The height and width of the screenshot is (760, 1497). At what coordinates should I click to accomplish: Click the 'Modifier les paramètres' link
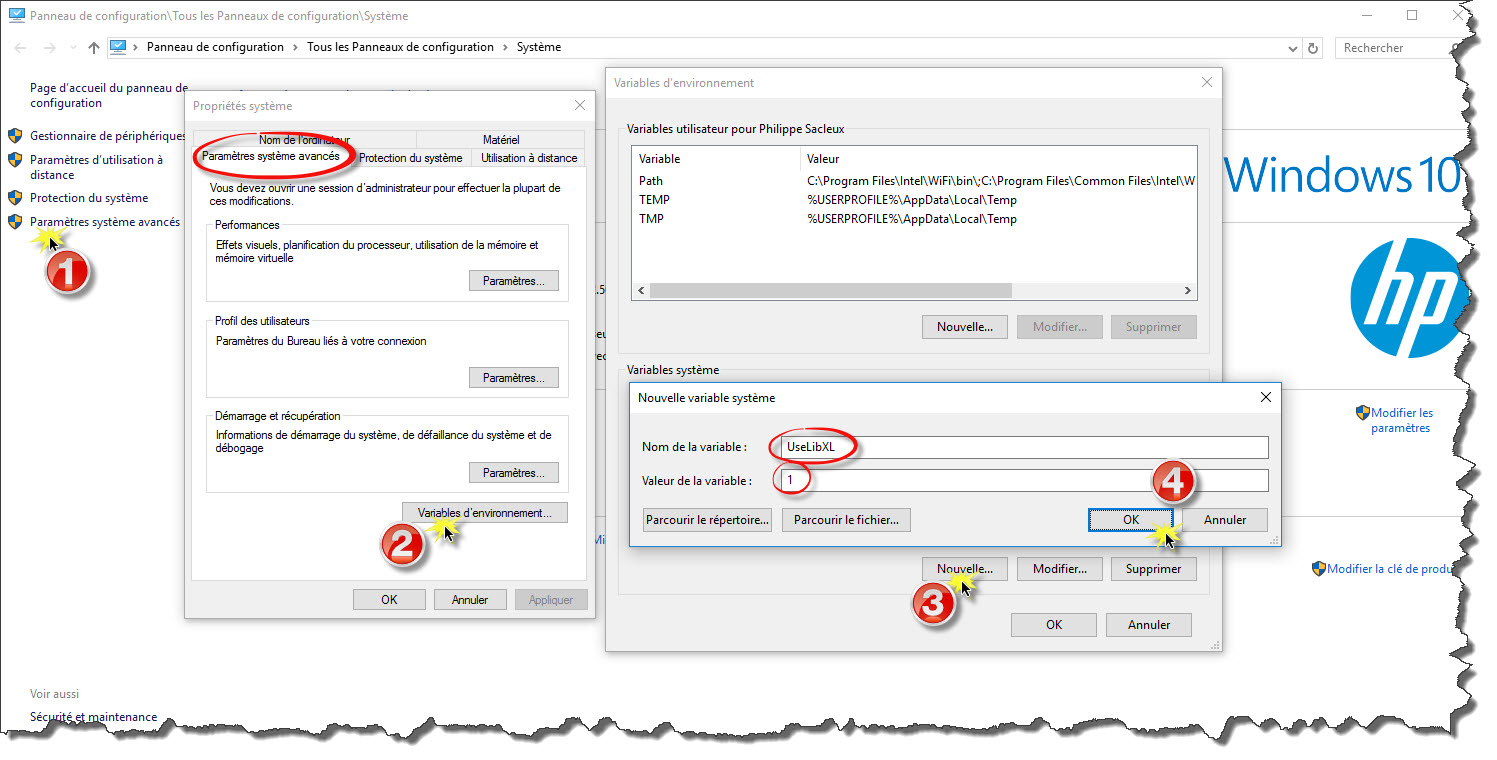(x=1401, y=420)
